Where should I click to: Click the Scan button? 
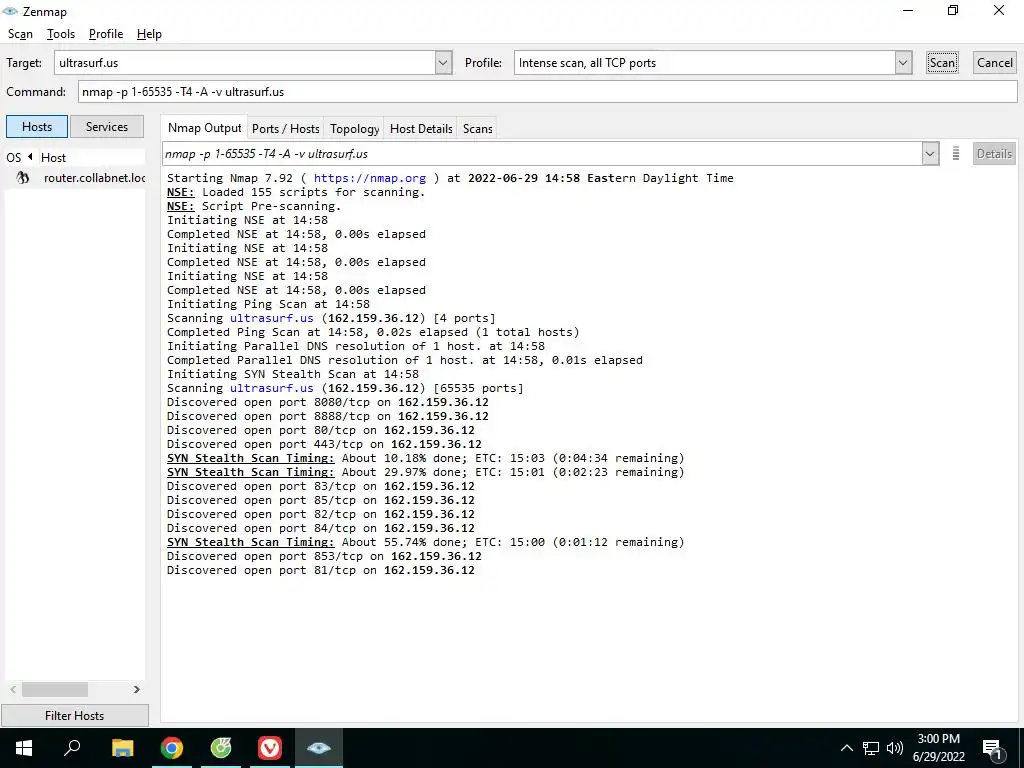[x=942, y=63]
